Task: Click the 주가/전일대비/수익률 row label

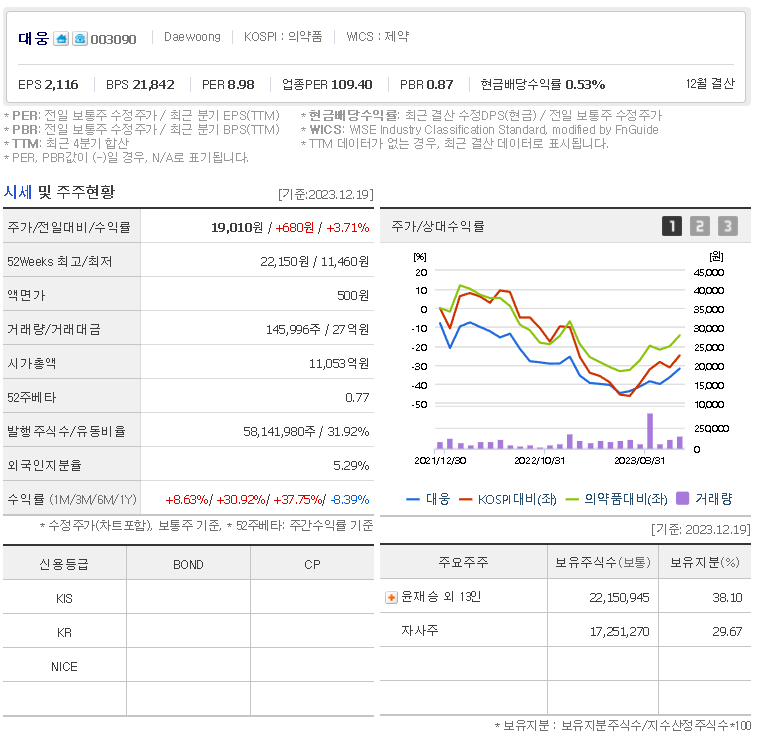Action: tap(69, 227)
